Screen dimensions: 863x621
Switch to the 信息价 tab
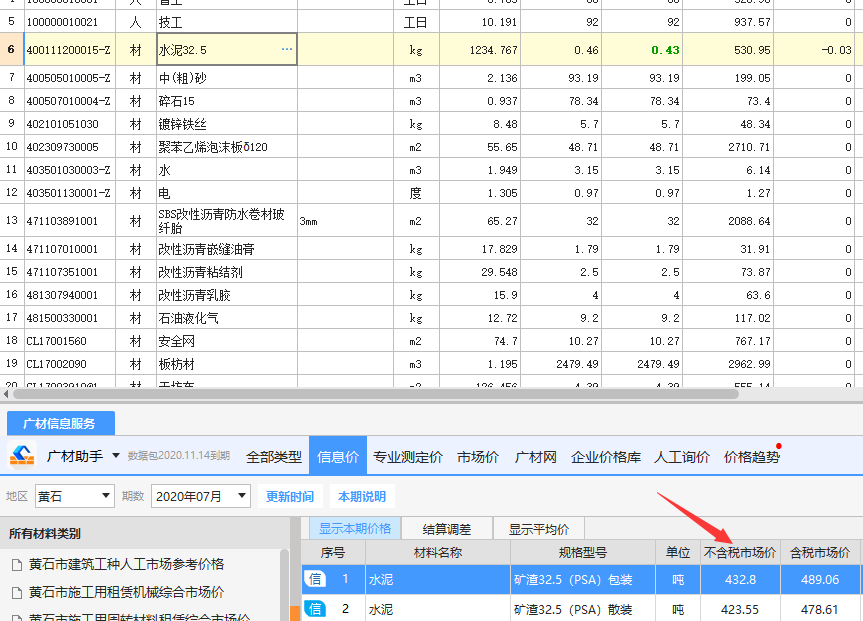pos(338,456)
